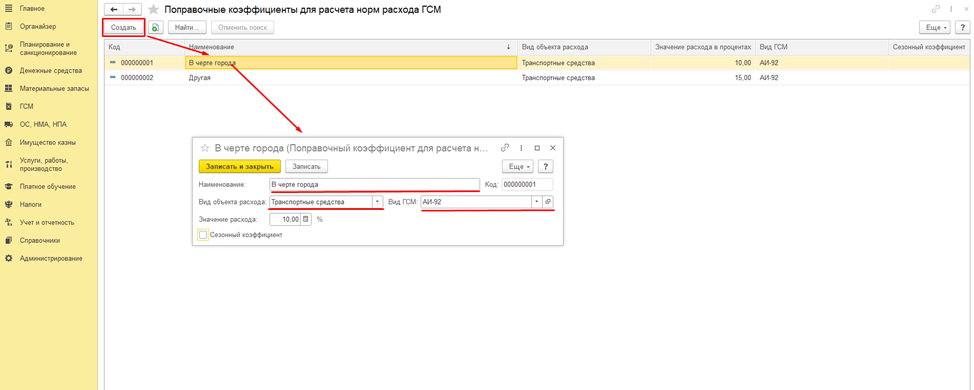Click the clipboard icon beside Органайзер
Image resolution: width=974 pixels, height=390 pixels.
coord(9,26)
